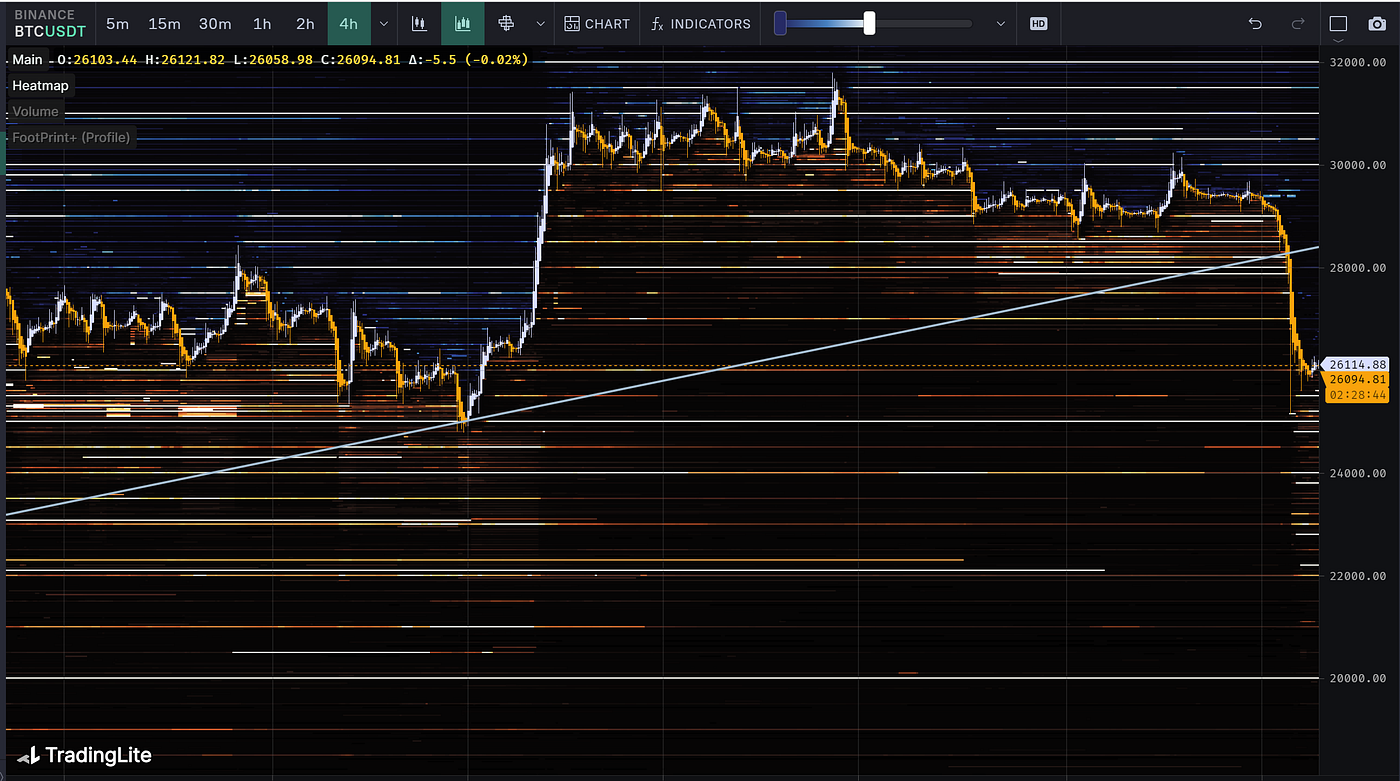Toggle the Volume layer
Screen dimensions: 1400x781
click(x=36, y=112)
